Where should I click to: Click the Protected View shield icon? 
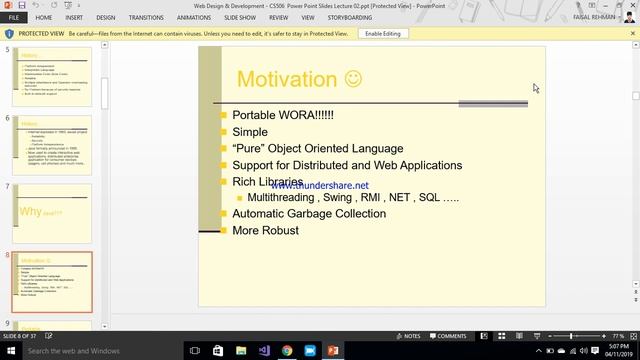9,33
